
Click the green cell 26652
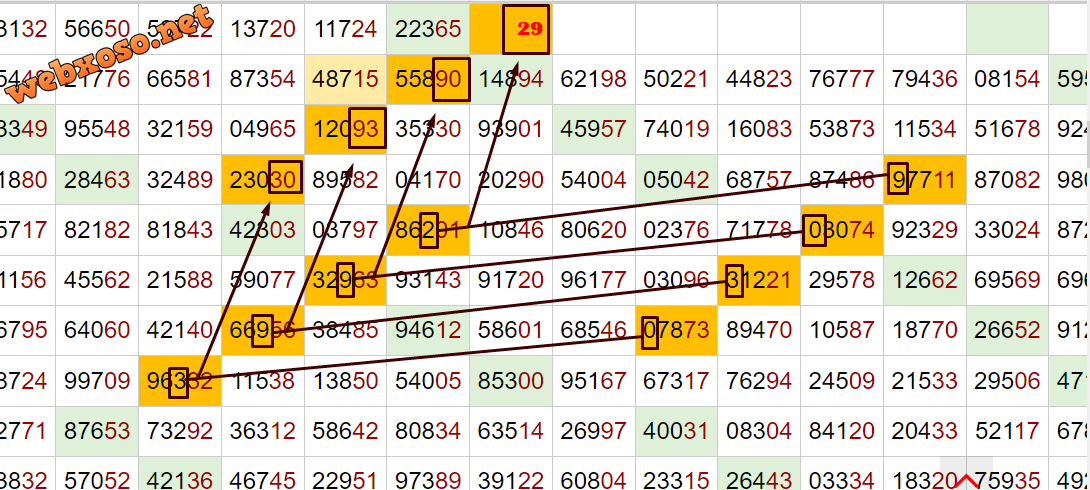coord(1007,331)
